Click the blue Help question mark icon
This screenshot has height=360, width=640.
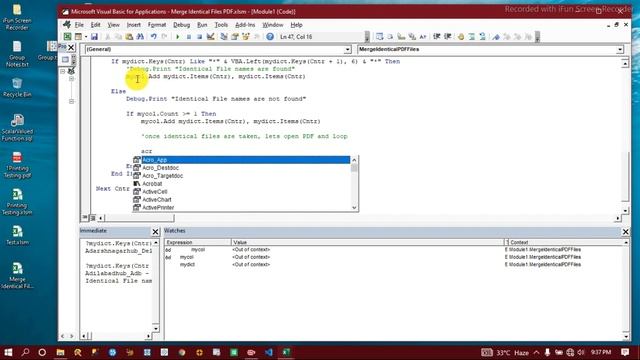(270, 37)
